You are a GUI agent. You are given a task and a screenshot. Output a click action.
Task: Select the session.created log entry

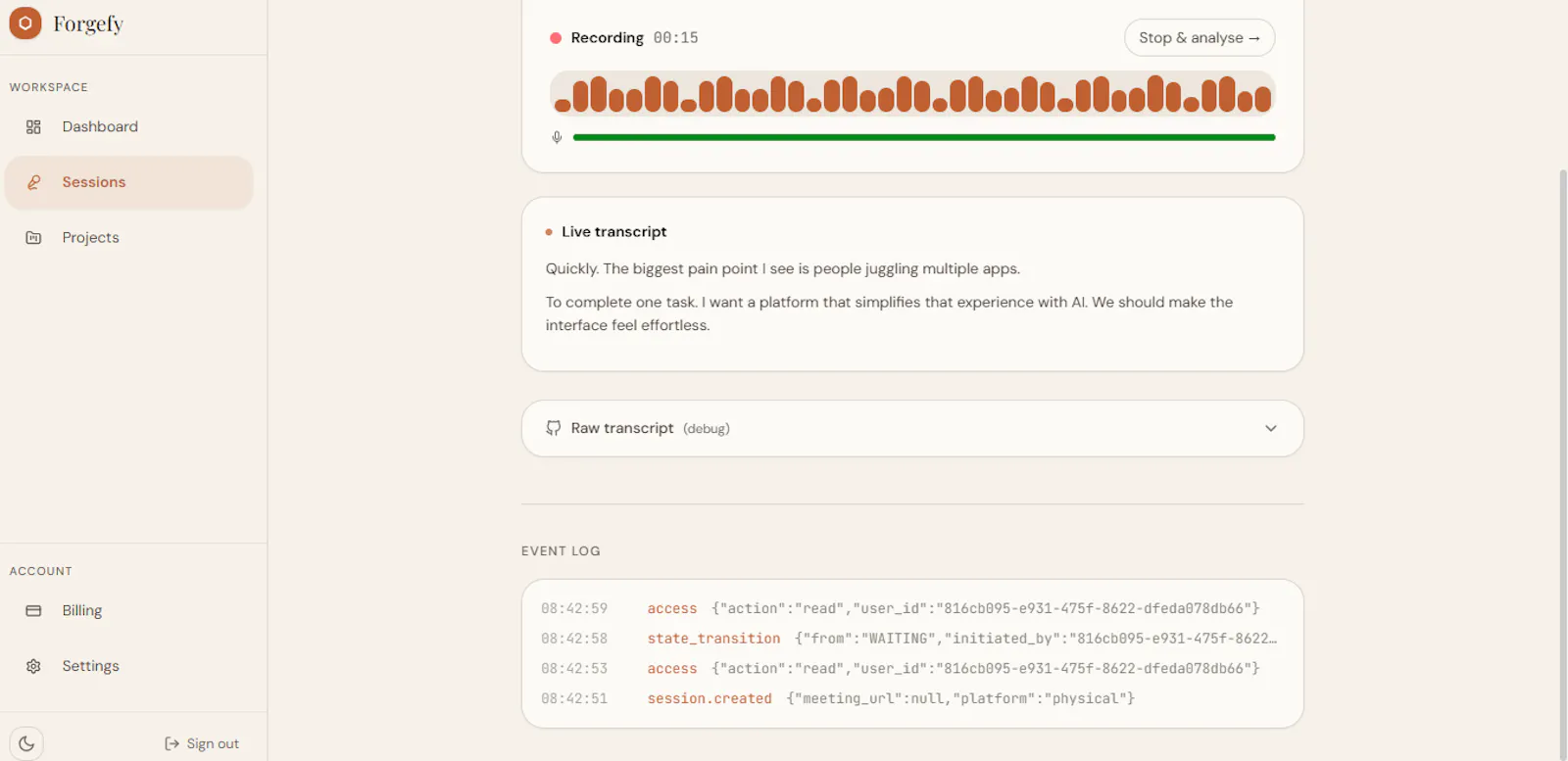[x=912, y=698]
